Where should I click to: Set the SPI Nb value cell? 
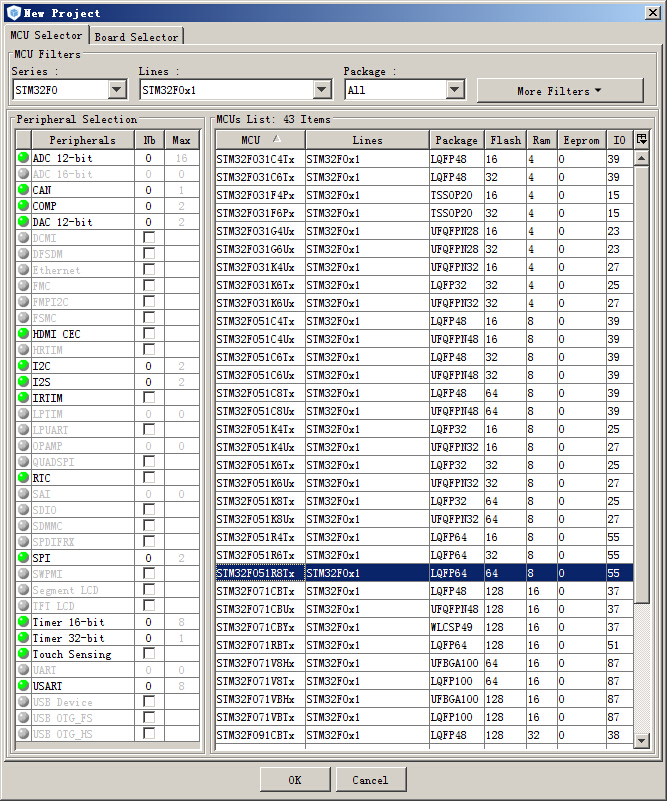pyautogui.click(x=149, y=557)
